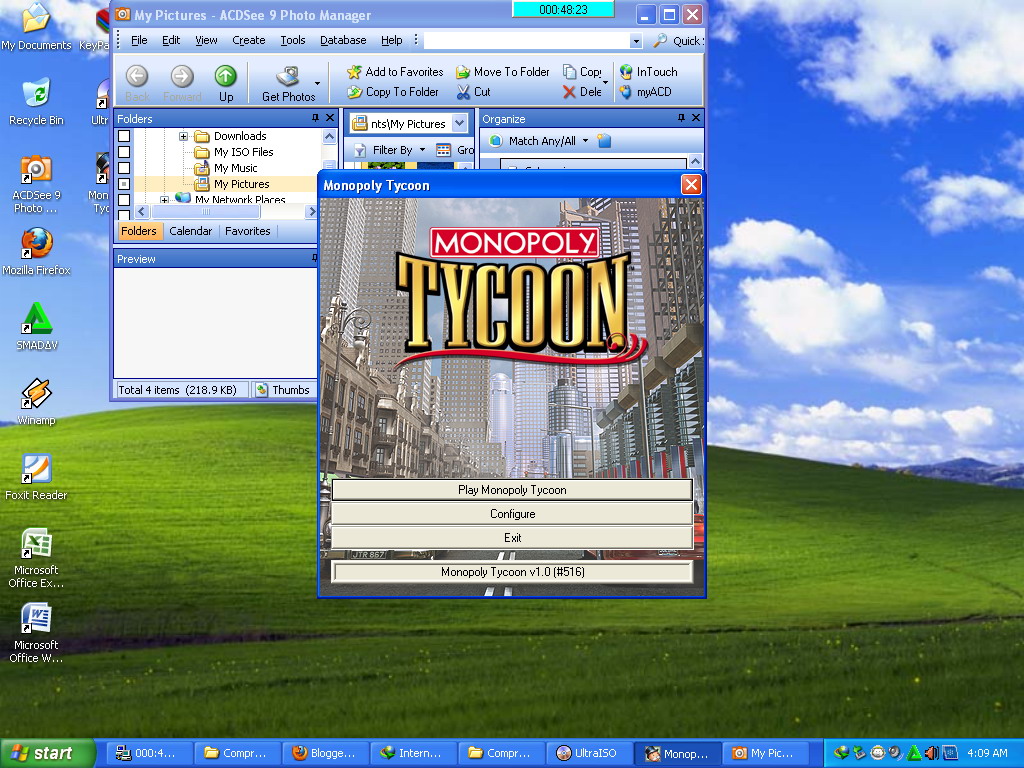The height and width of the screenshot is (768, 1024).
Task: Expand the Downloads folder tree node
Action: (x=184, y=136)
